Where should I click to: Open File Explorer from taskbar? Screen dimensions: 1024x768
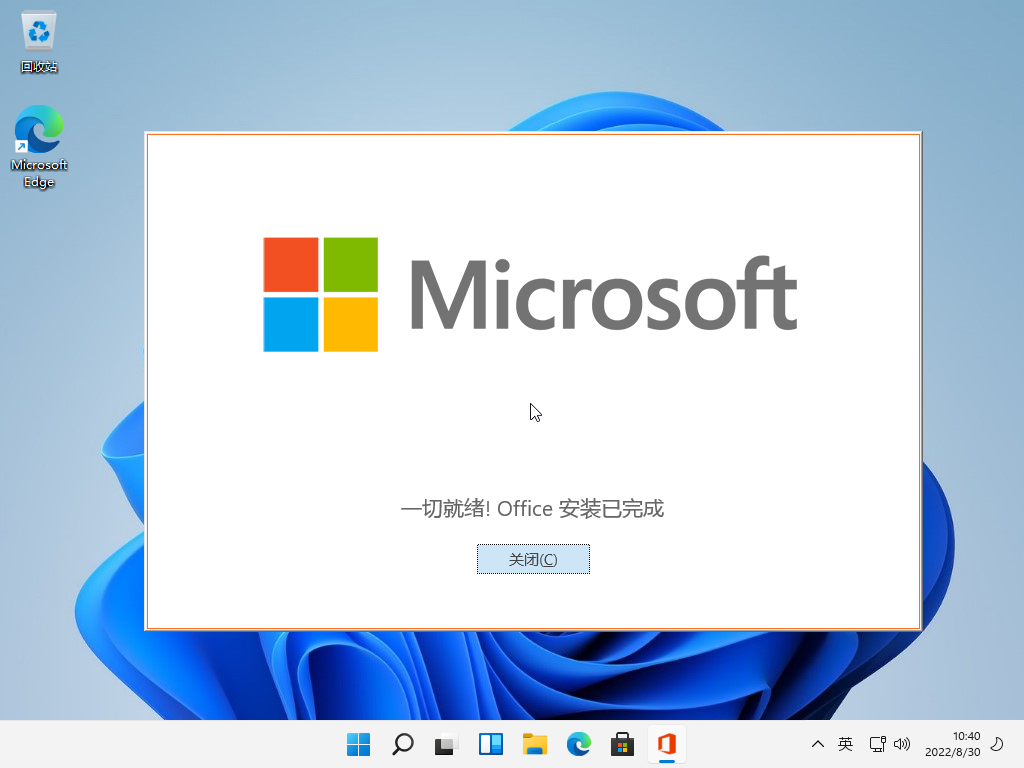pyautogui.click(x=534, y=744)
